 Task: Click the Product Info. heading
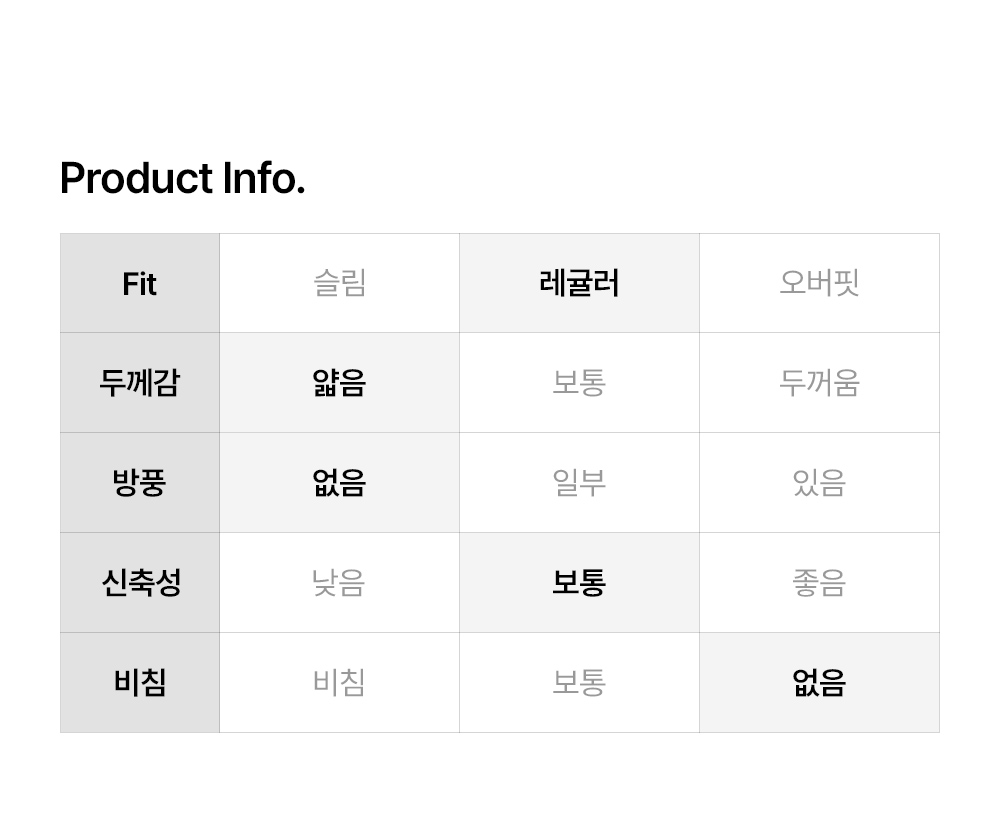click(183, 179)
